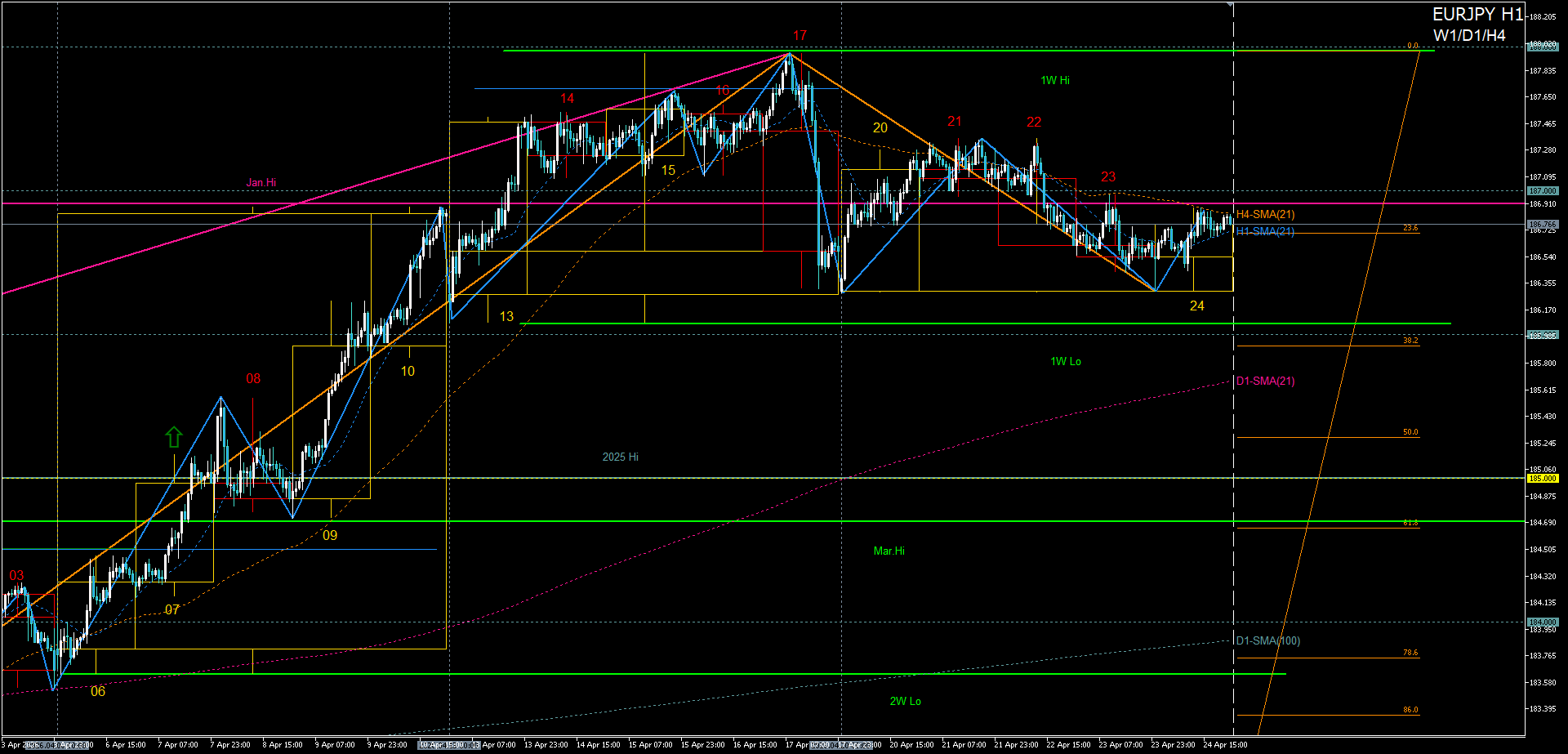Click the H1-SMA(21) indicator label

tap(1265, 232)
